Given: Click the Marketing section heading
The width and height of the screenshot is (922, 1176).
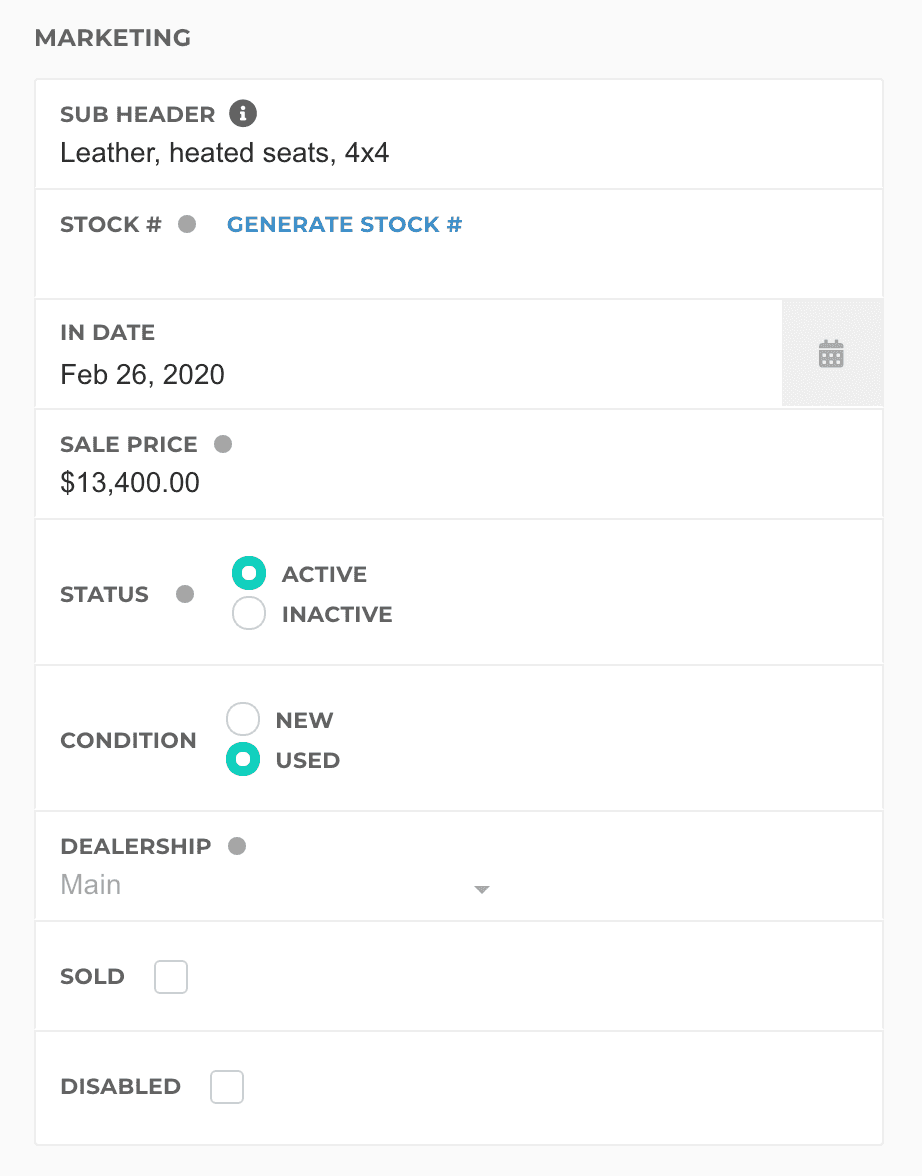Looking at the screenshot, I should coord(113,38).
